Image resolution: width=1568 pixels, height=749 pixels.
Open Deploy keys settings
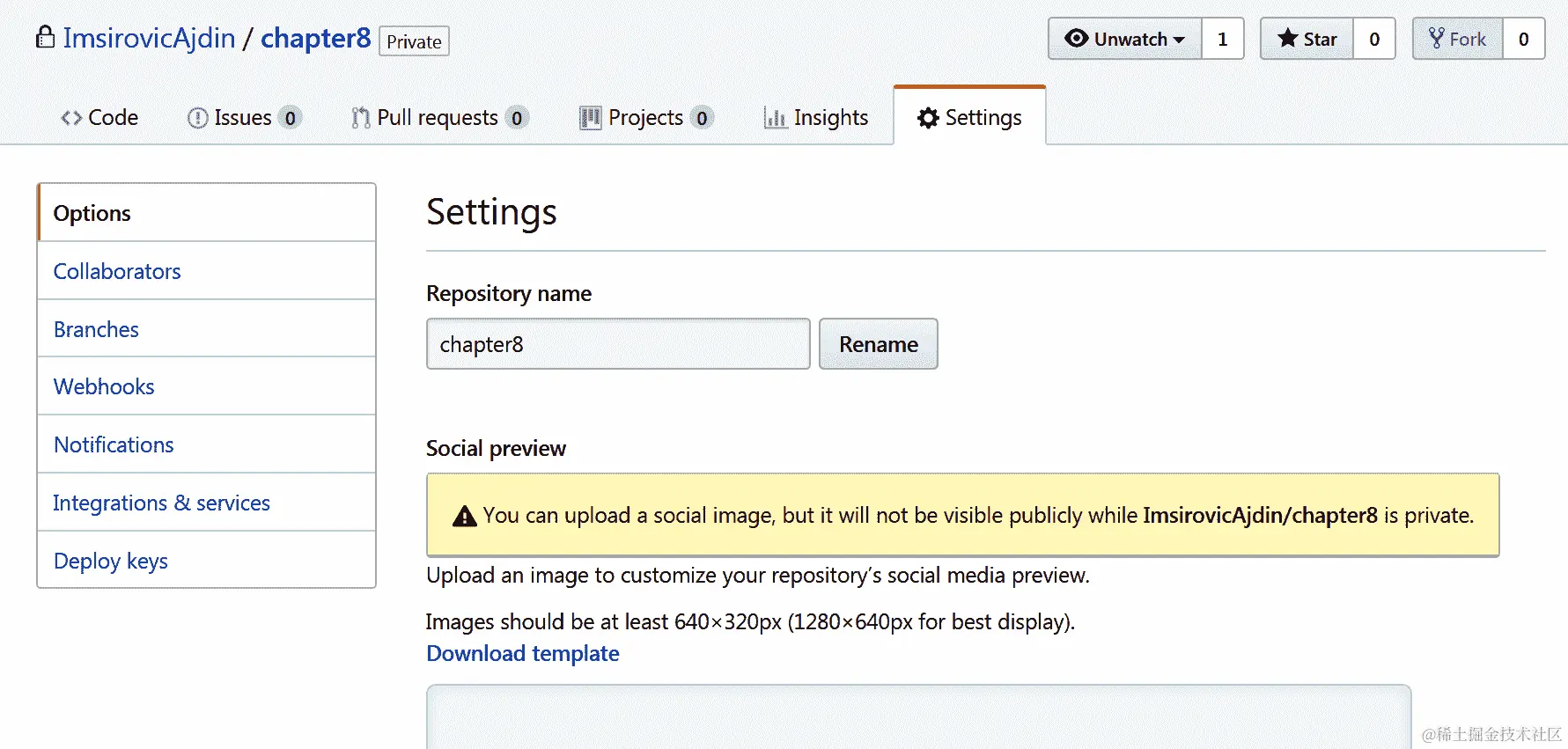(207, 561)
